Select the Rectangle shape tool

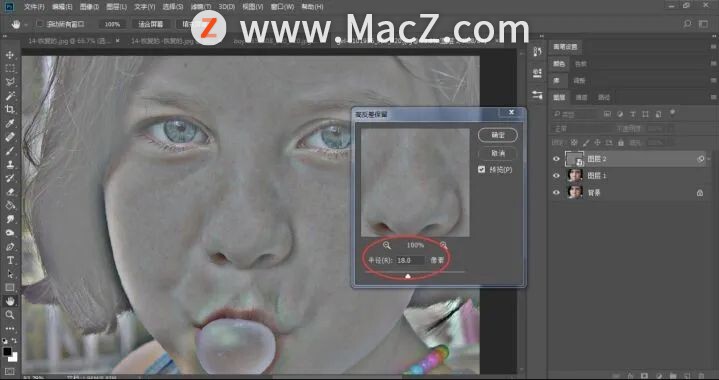pyautogui.click(x=10, y=287)
